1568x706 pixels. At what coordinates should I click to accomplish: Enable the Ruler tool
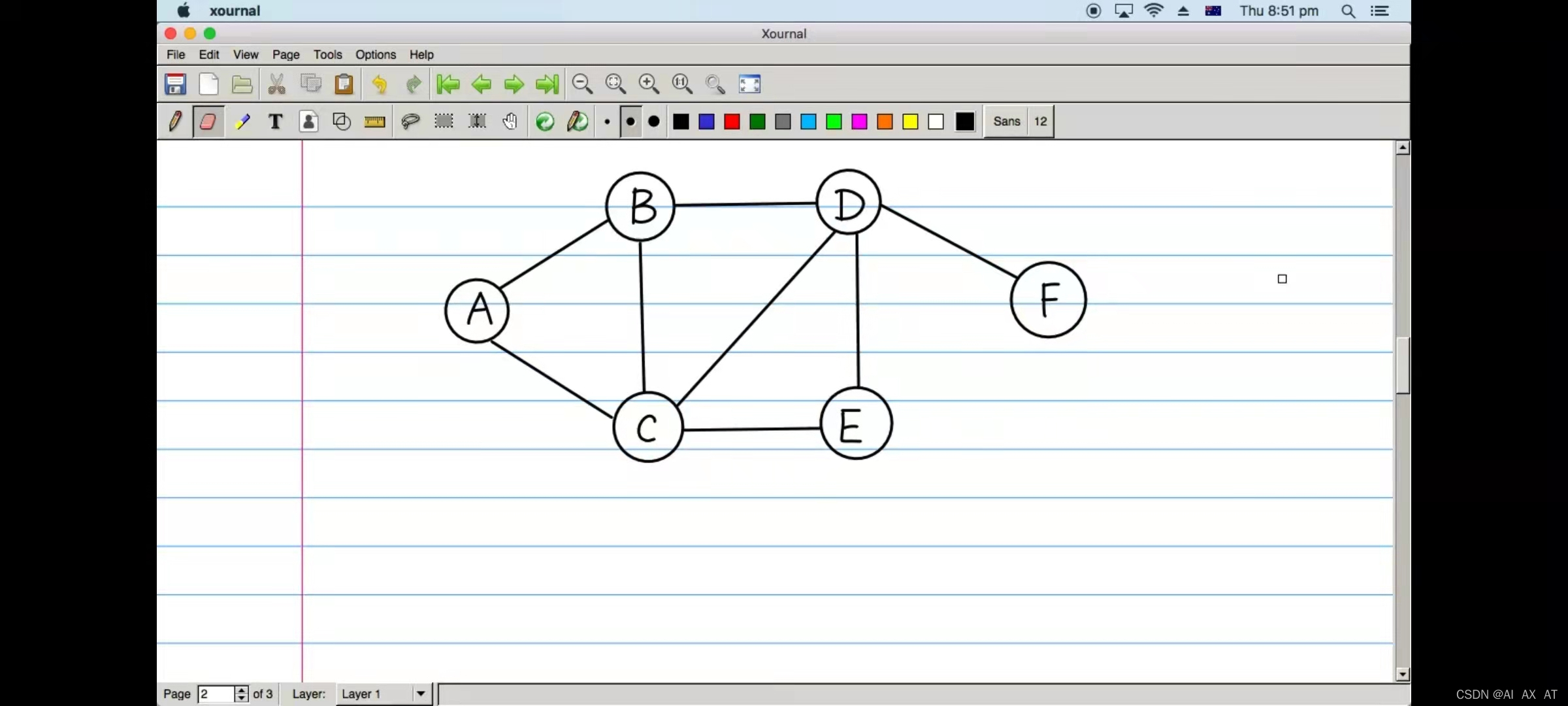pos(374,122)
